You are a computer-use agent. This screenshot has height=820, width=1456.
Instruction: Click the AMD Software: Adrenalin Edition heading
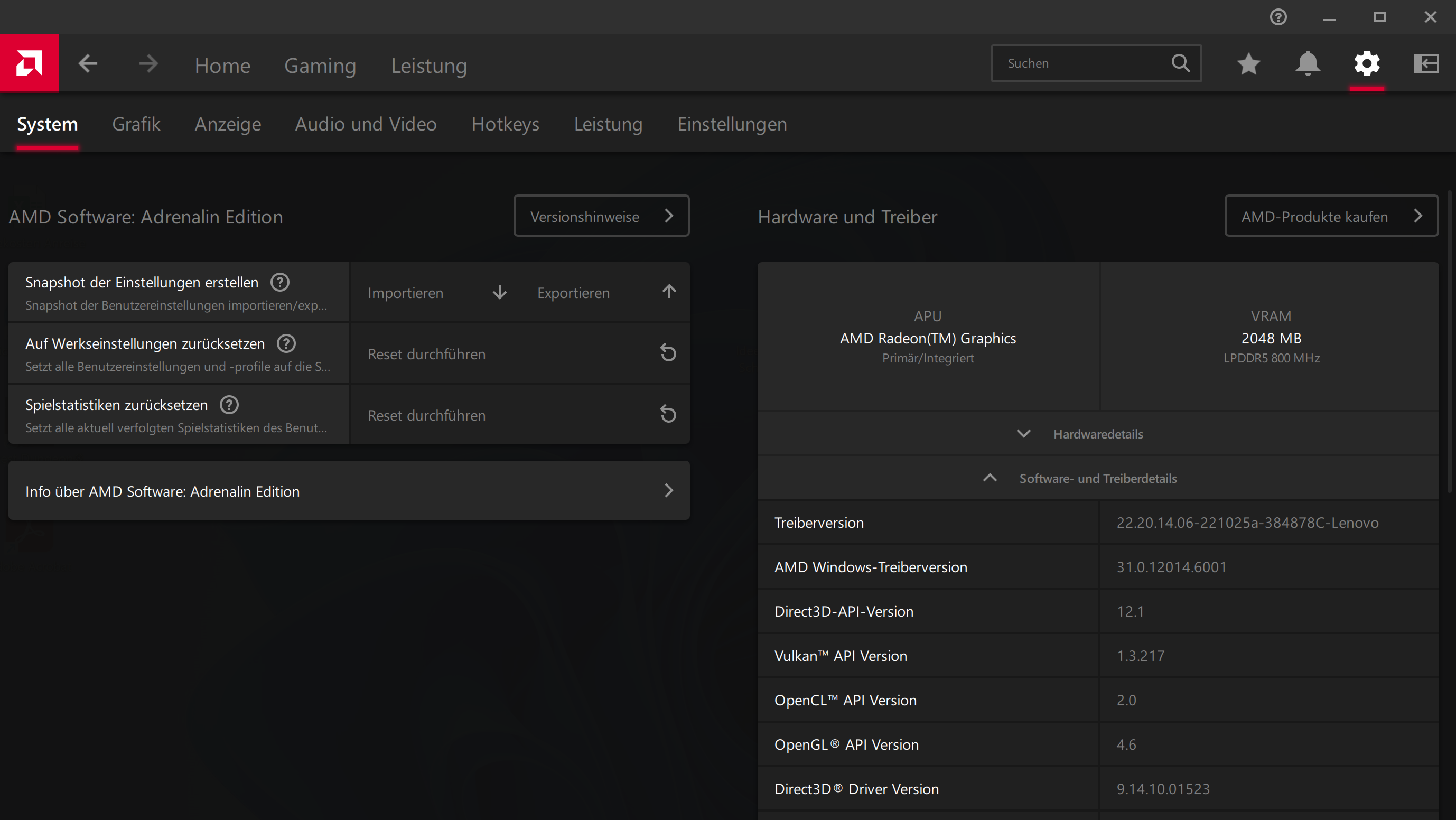[x=146, y=217]
